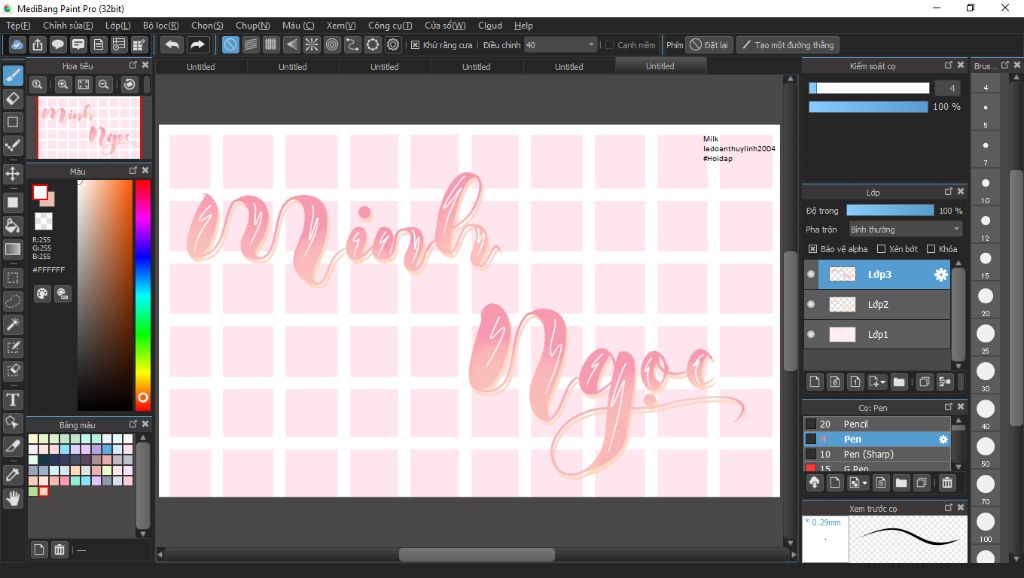This screenshot has height=578, width=1024.
Task: Merge layers using the layer panel merge icon
Action: click(944, 382)
